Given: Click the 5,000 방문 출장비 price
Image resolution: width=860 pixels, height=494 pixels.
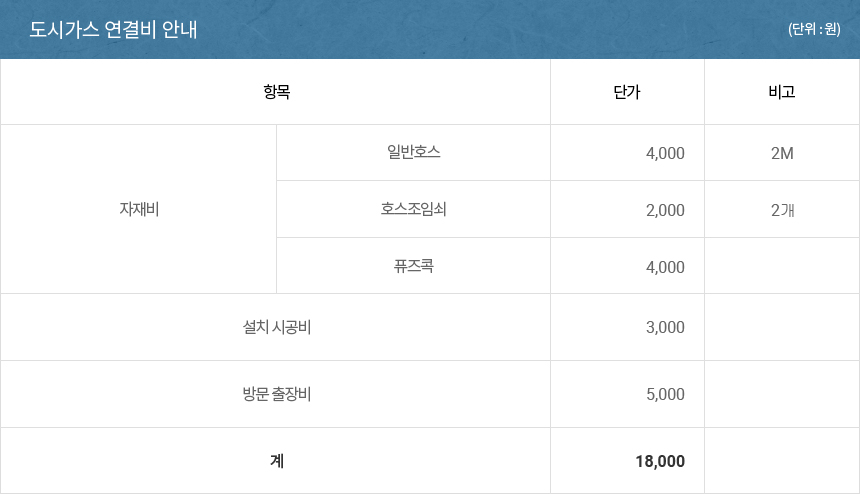Looking at the screenshot, I should pyautogui.click(x=665, y=394).
